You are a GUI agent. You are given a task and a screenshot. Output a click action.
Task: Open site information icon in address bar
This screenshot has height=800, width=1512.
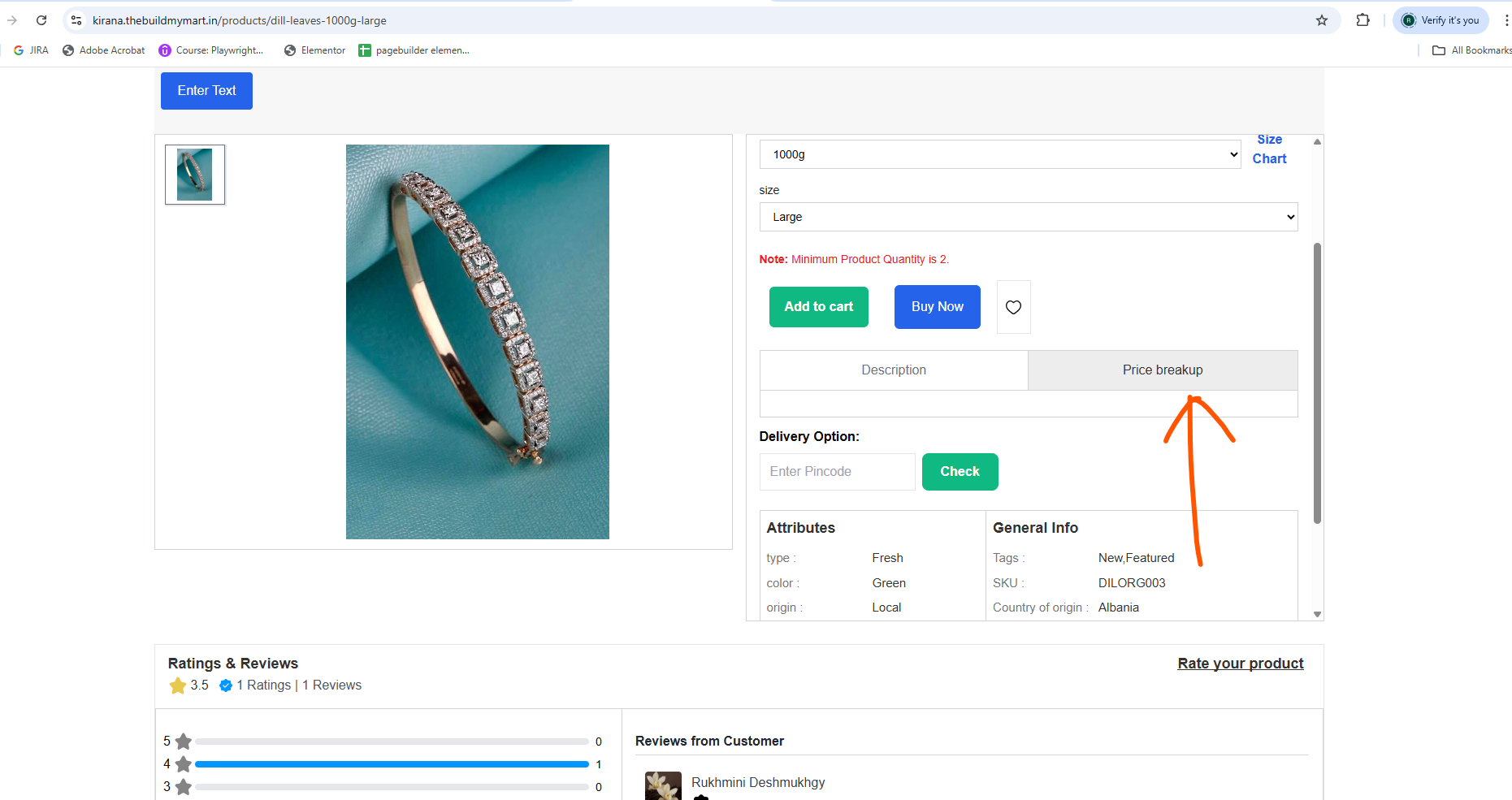coord(76,20)
